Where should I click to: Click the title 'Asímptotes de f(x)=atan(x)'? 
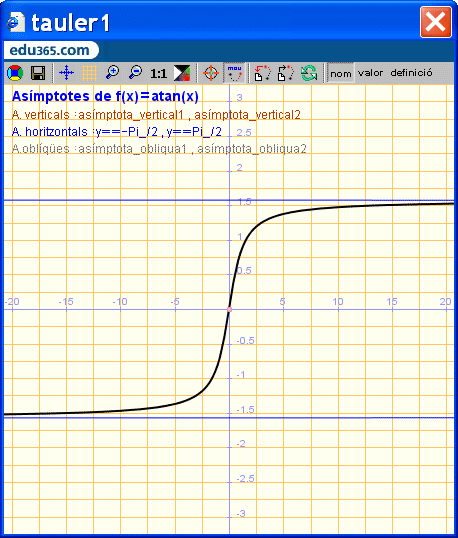(x=105, y=96)
